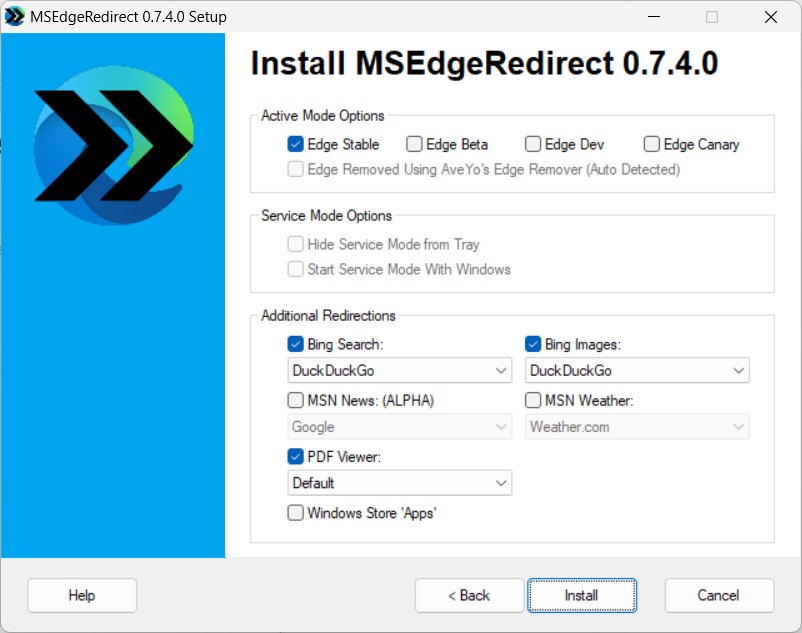Close the setup window

click(x=771, y=17)
